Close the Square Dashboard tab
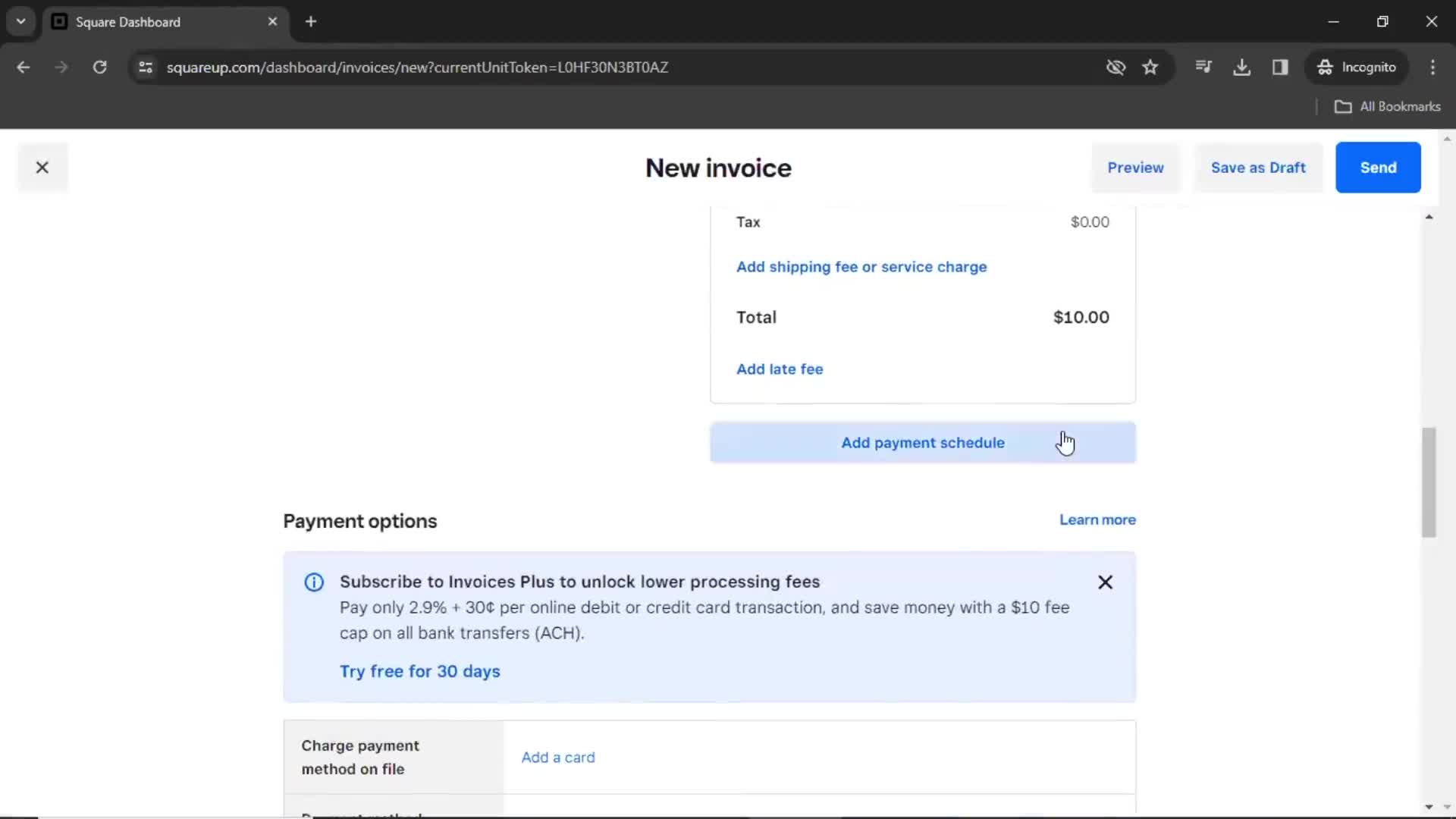This screenshot has height=819, width=1456. pos(272,22)
